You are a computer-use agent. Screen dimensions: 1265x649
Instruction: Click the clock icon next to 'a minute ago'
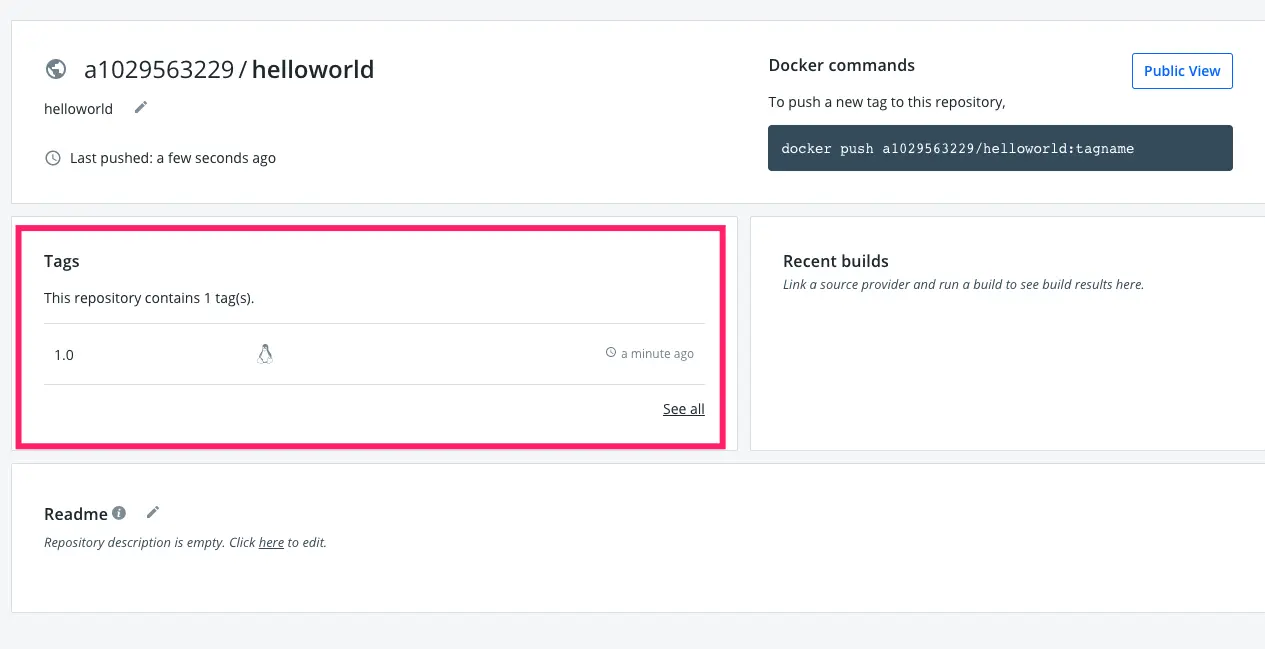click(611, 353)
